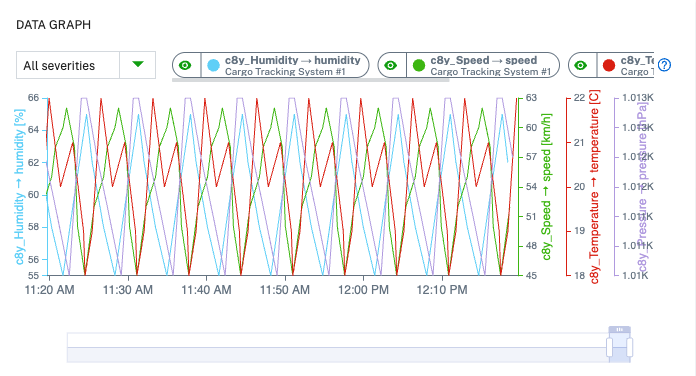
Task: Click the timeline overview track area
Action: (336, 348)
